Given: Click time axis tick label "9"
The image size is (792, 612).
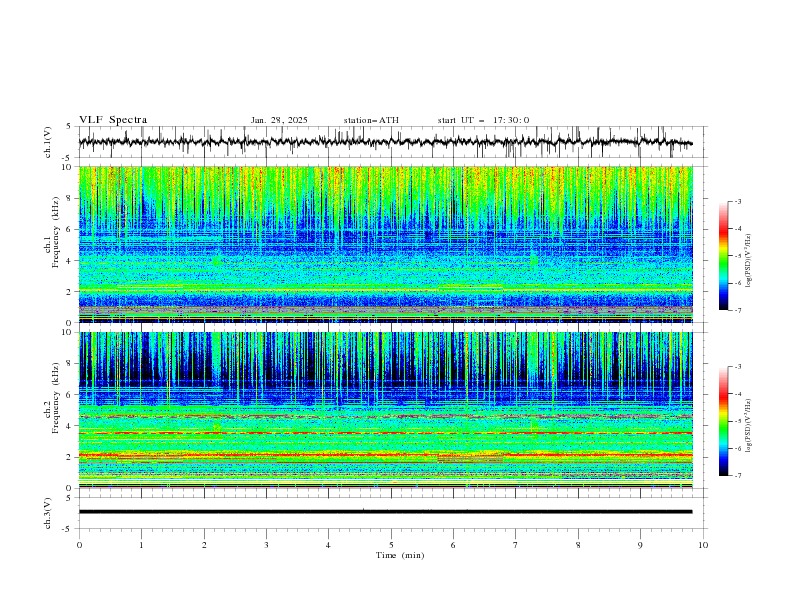Looking at the screenshot, I should 640,545.
